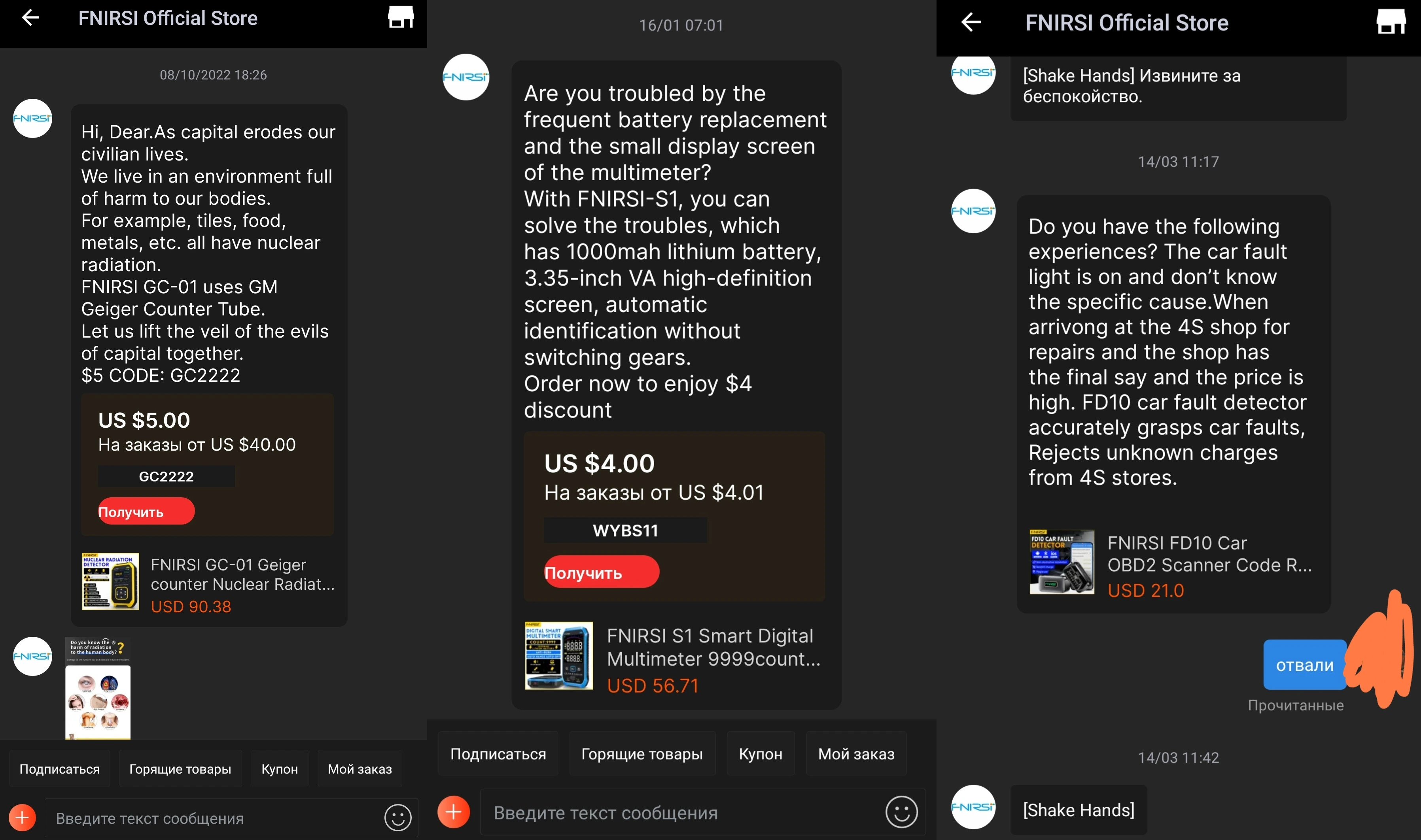Tap Подписаться in the Geiger counter chat
The height and width of the screenshot is (840, 1421).
(x=59, y=769)
